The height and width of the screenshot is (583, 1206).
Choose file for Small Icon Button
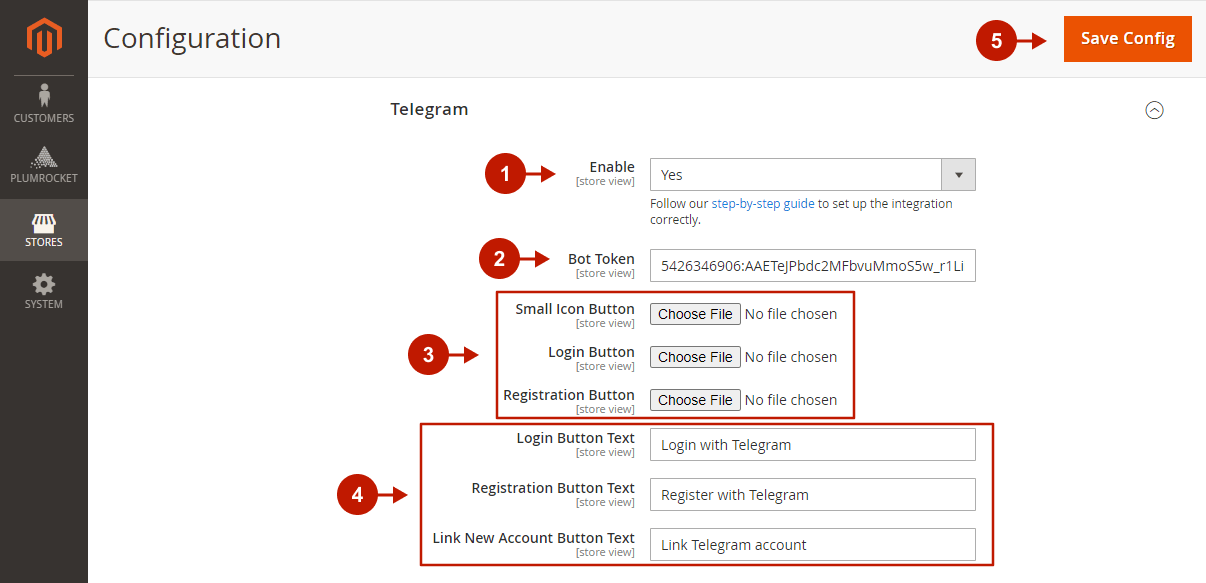(695, 314)
